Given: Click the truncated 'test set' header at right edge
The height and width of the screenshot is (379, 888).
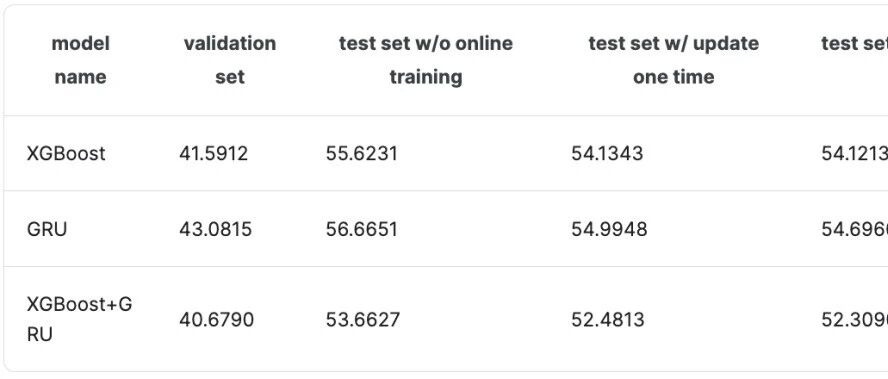Looking at the screenshot, I should [855, 44].
